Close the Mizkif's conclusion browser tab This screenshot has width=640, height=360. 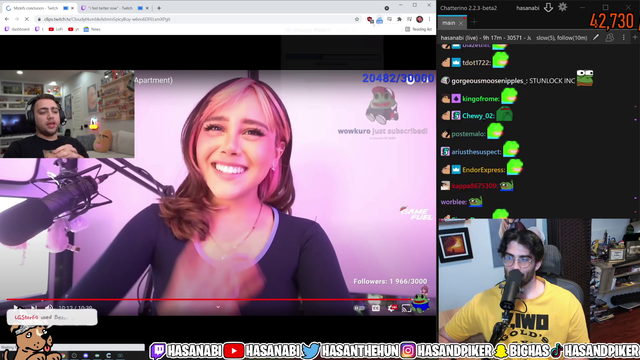(x=73, y=8)
